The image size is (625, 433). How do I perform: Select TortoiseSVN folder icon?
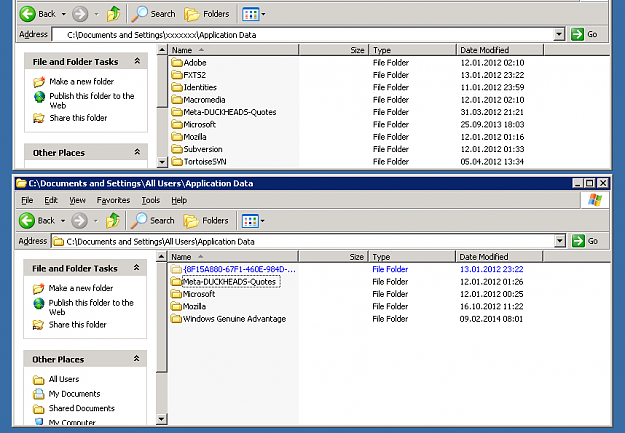coord(177,161)
